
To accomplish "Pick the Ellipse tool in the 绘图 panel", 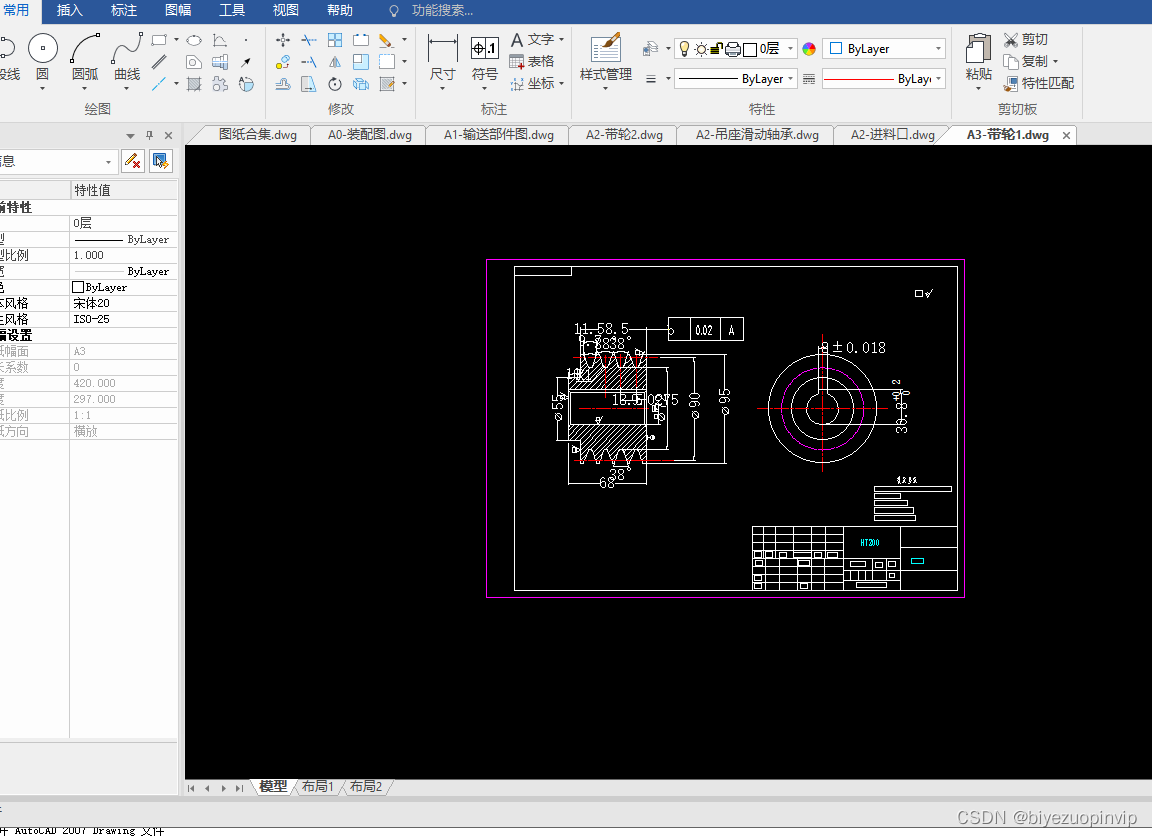I will click(194, 40).
